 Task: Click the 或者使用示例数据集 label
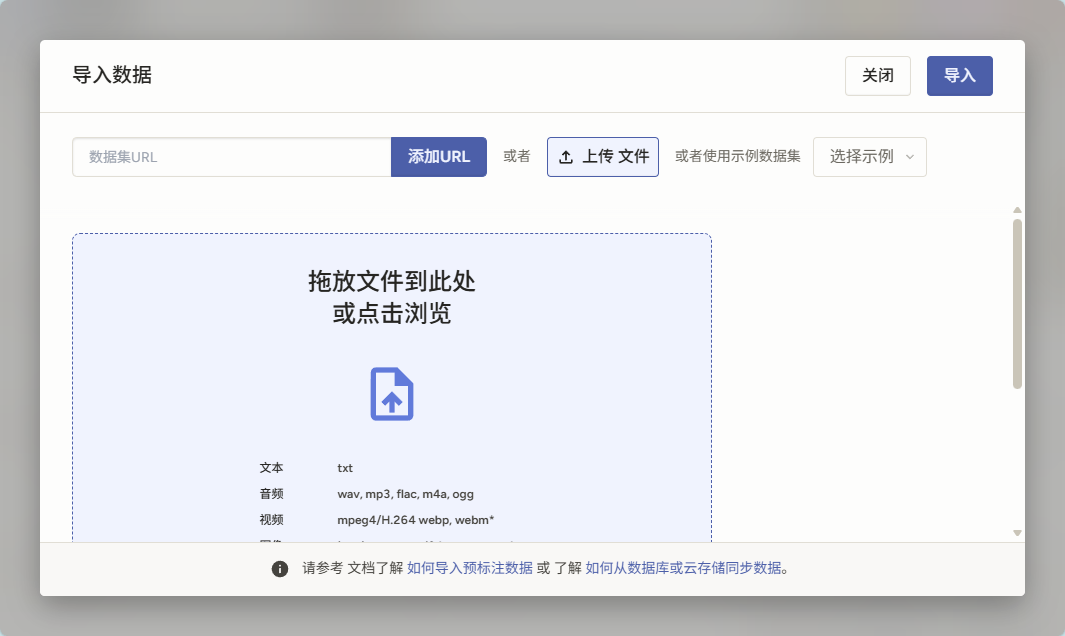[738, 156]
